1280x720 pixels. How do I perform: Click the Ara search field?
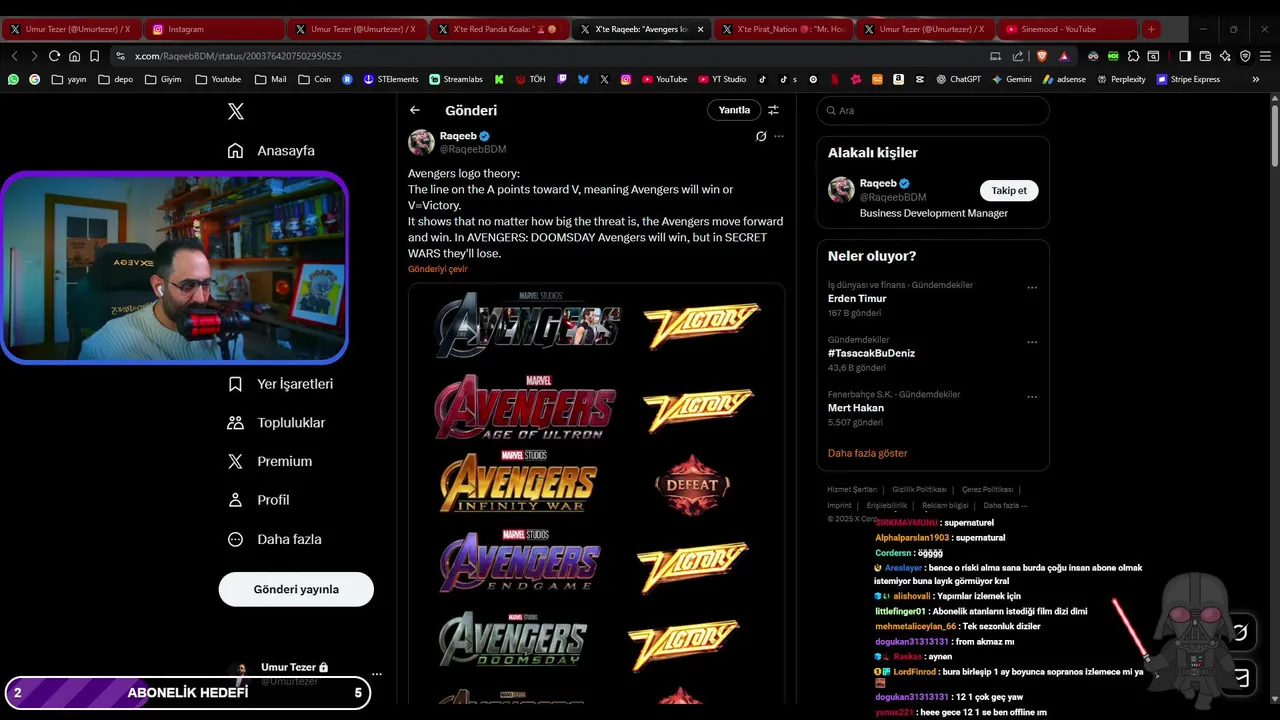click(933, 110)
